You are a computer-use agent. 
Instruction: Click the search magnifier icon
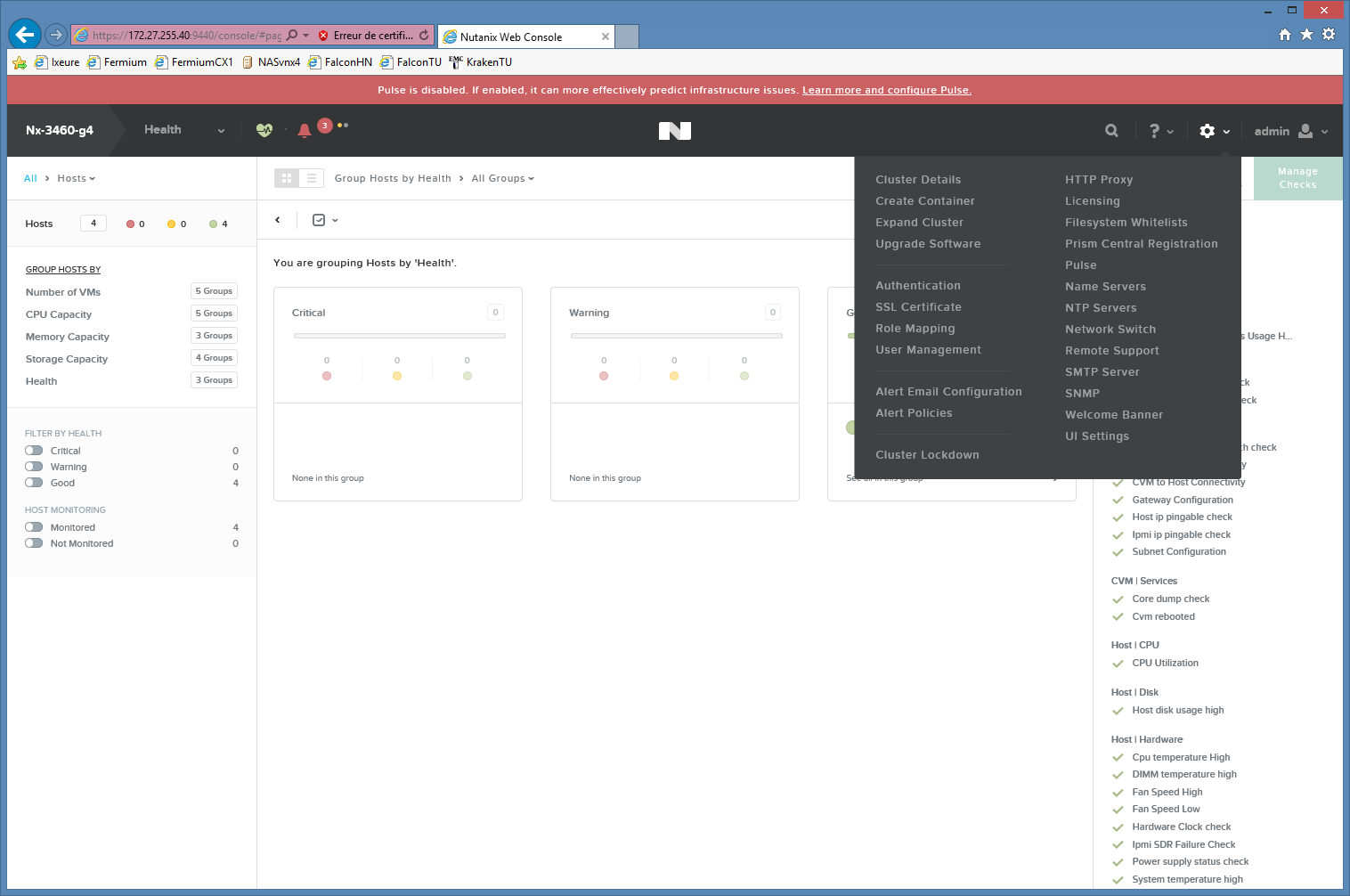pyautogui.click(x=1111, y=131)
